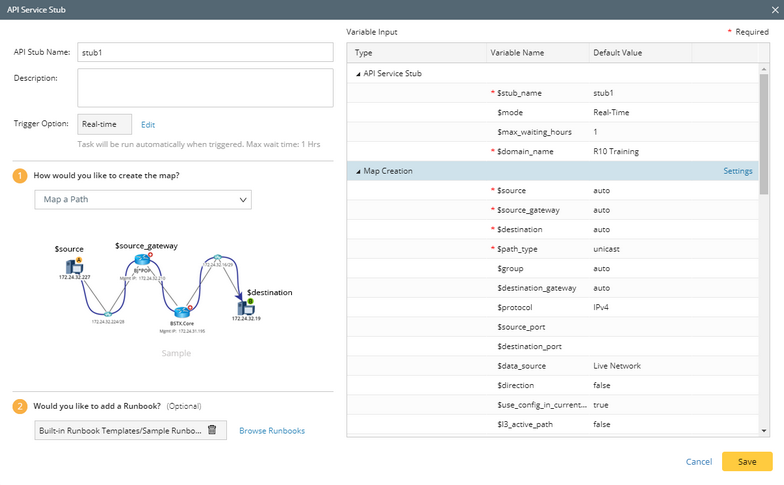The width and height of the screenshot is (784, 485).
Task: Click the Description text area
Action: tap(204, 87)
